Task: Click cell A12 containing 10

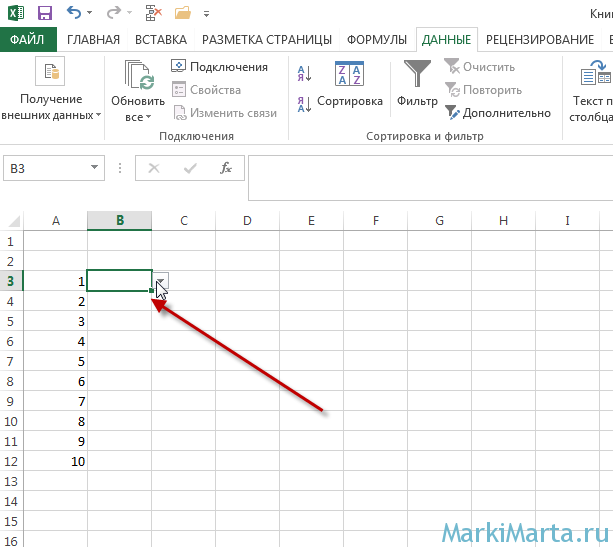Action: [56, 461]
